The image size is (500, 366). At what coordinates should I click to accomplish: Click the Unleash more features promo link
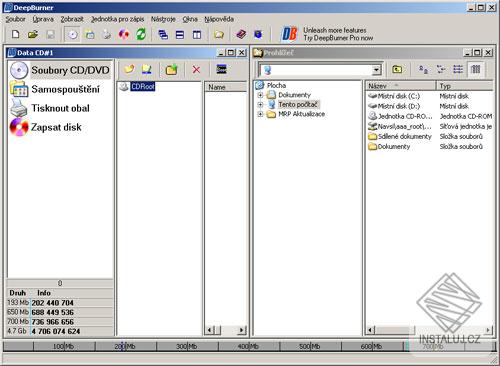coord(338,34)
